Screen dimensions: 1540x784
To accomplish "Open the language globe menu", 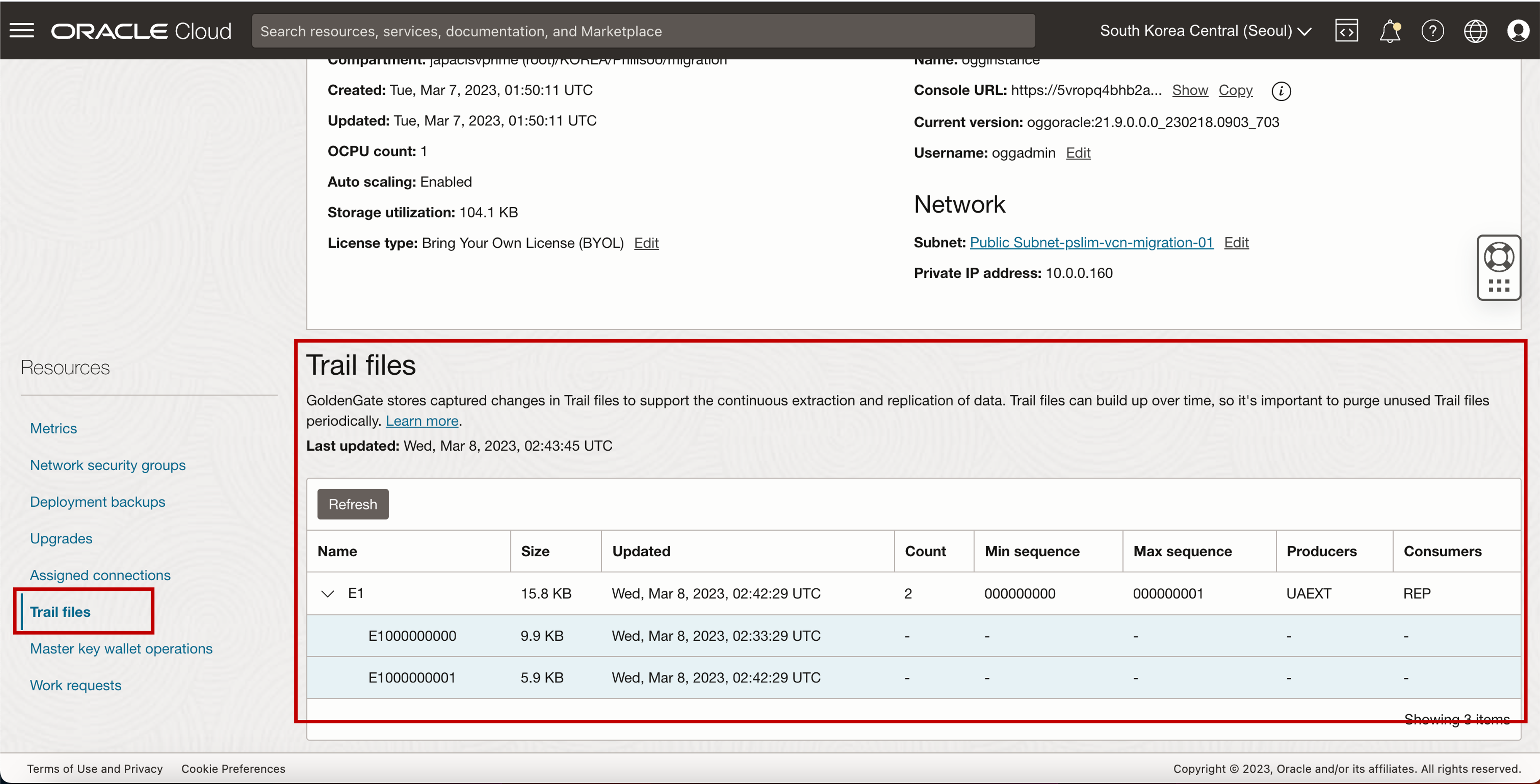I will click(x=1475, y=31).
